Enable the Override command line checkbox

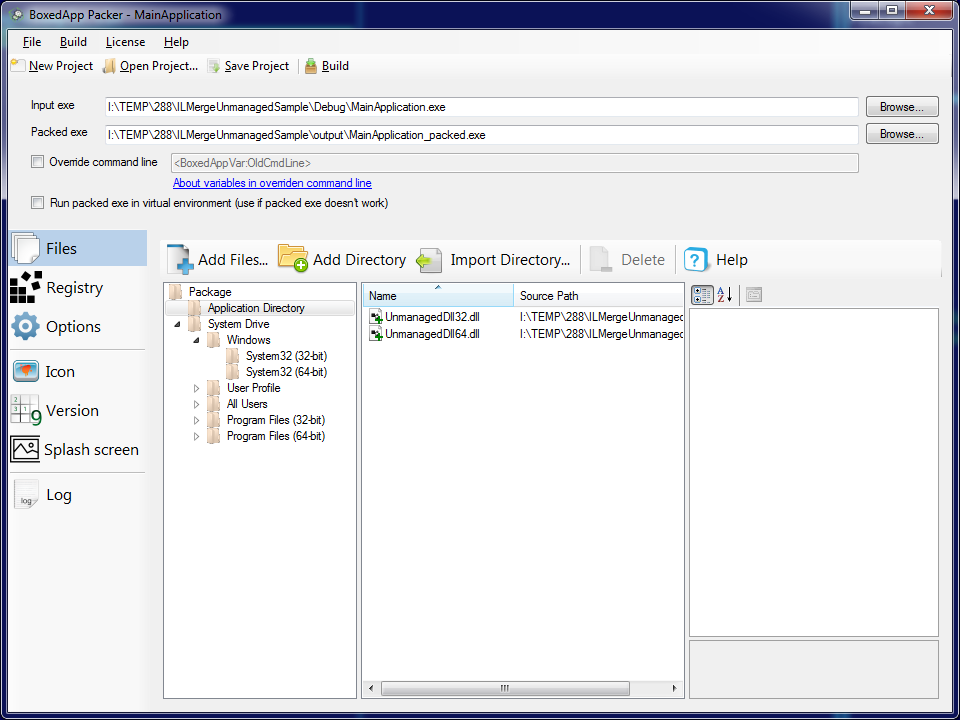[x=38, y=162]
